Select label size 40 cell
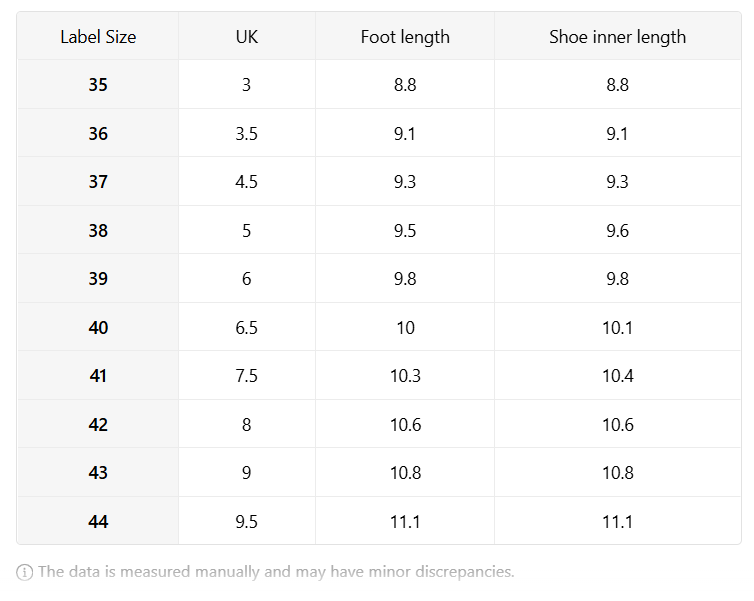Viewport: 754px width, 601px height. click(x=98, y=327)
